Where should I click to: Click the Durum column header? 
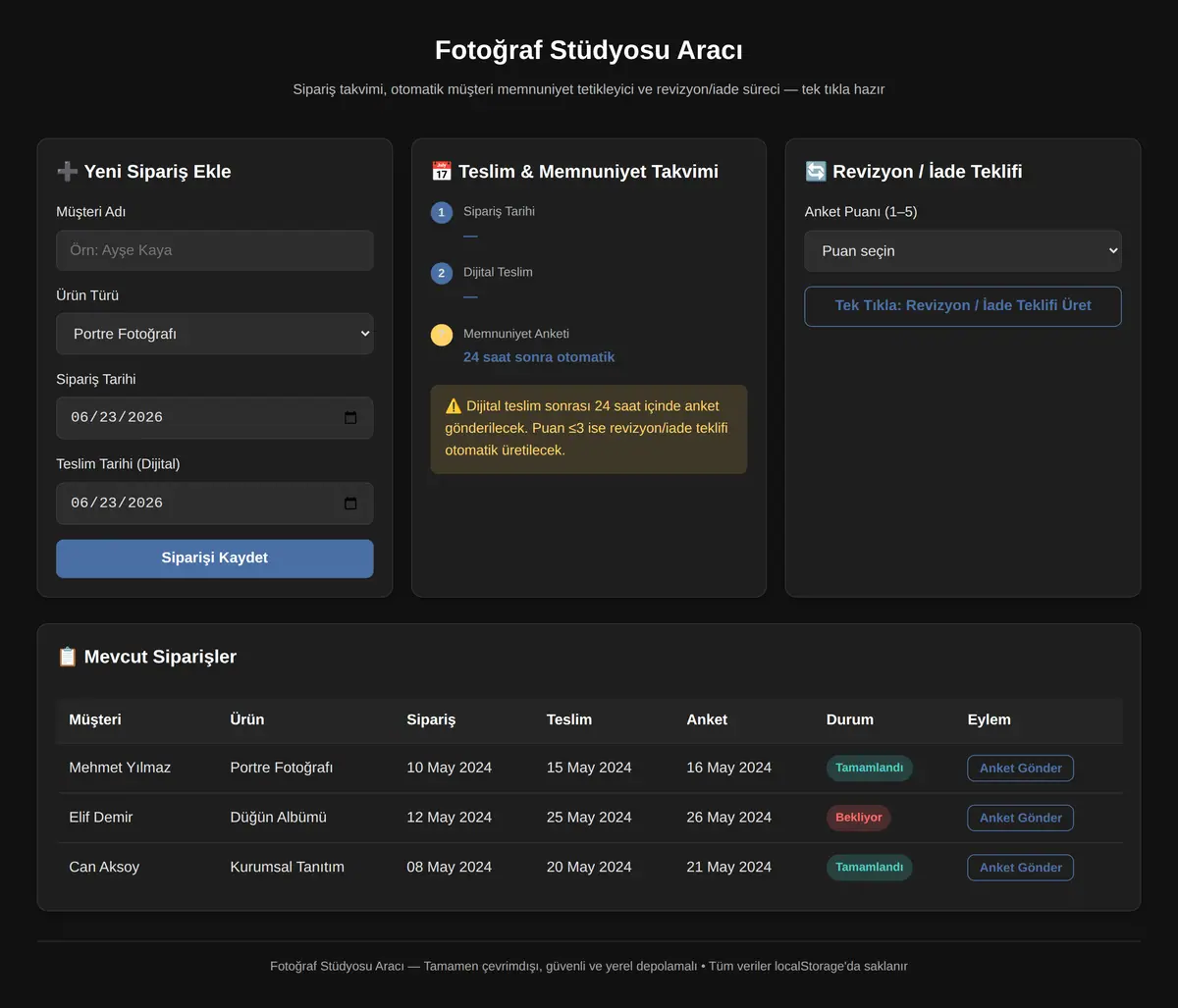pyautogui.click(x=850, y=719)
